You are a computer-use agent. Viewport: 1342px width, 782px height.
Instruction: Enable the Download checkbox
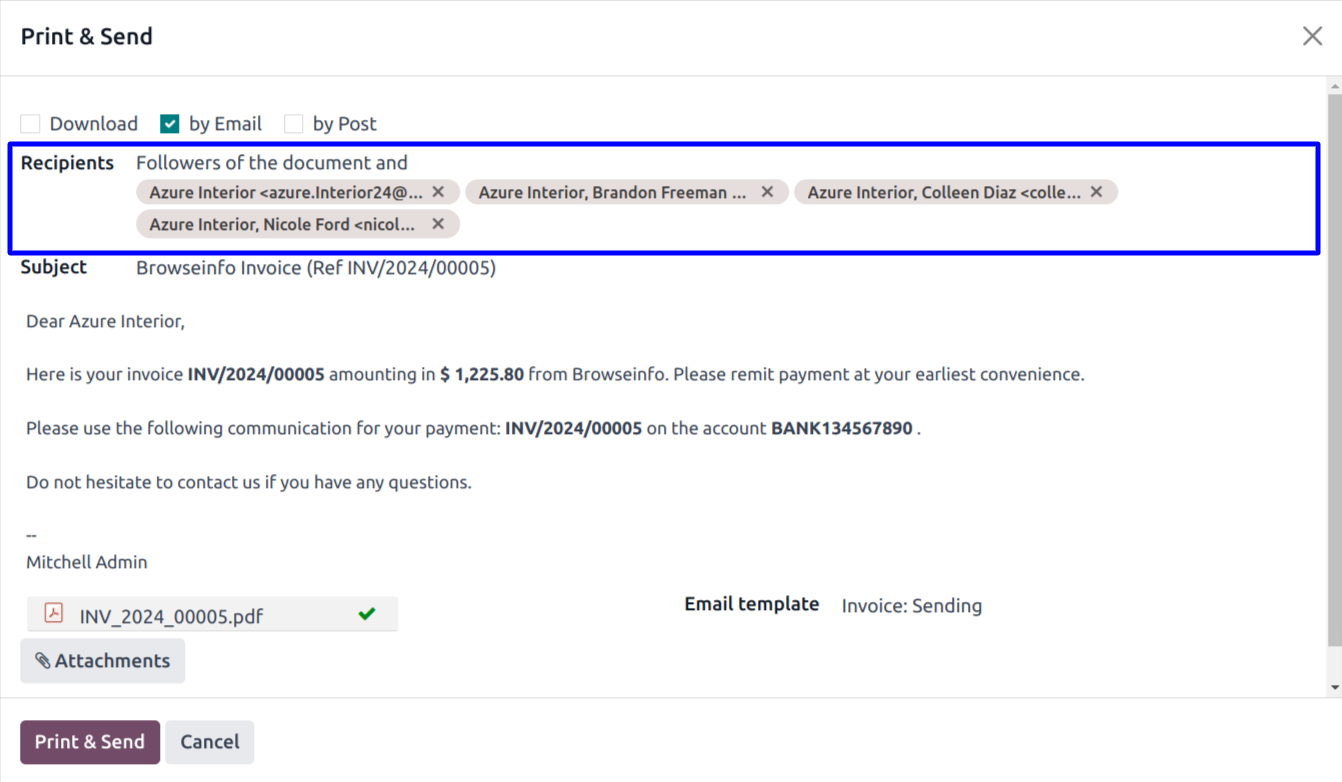pyautogui.click(x=31, y=124)
